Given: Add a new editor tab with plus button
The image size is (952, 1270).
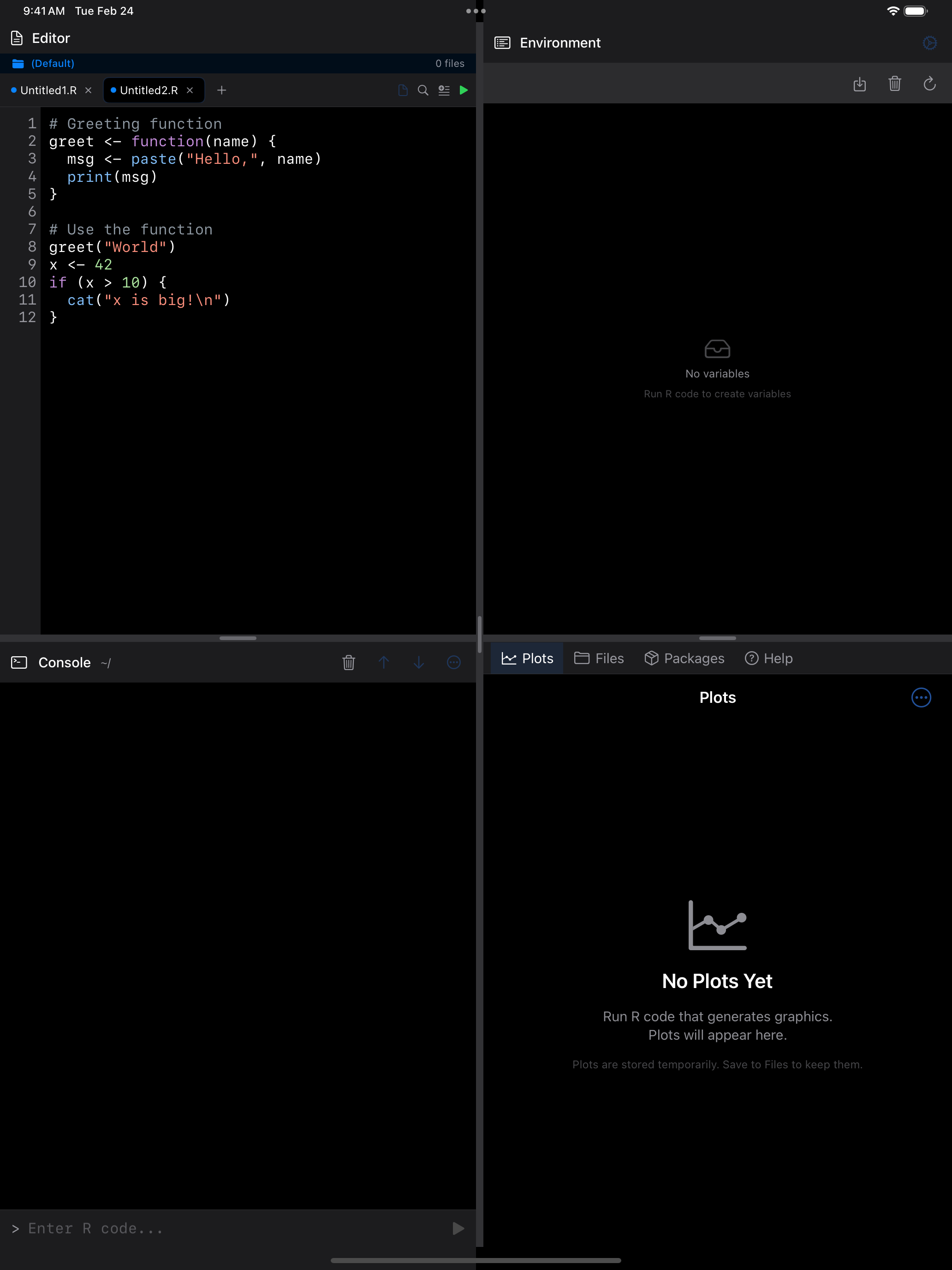Looking at the screenshot, I should pyautogui.click(x=221, y=90).
